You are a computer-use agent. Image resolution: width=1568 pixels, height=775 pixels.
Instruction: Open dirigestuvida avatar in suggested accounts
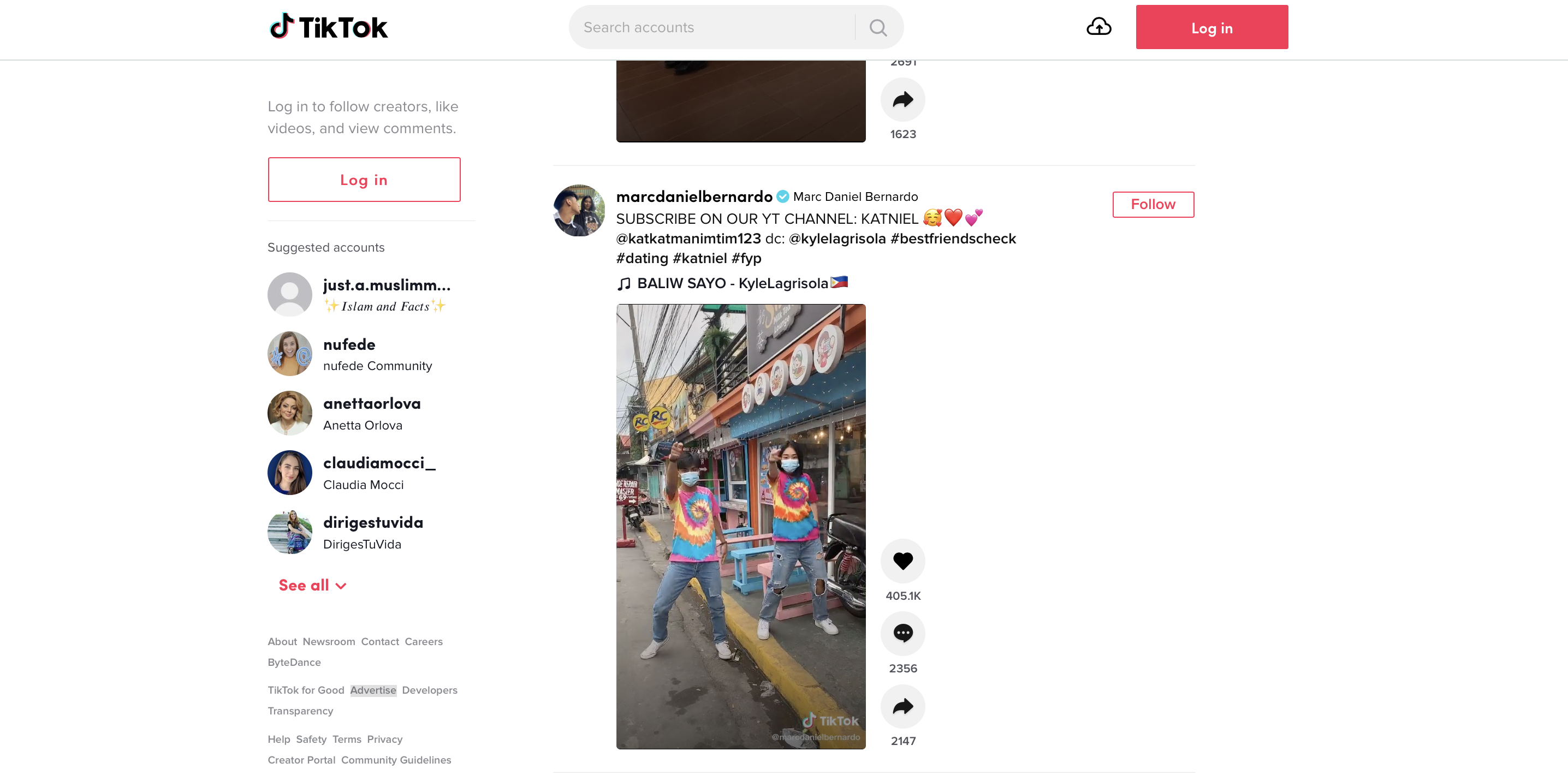point(290,532)
